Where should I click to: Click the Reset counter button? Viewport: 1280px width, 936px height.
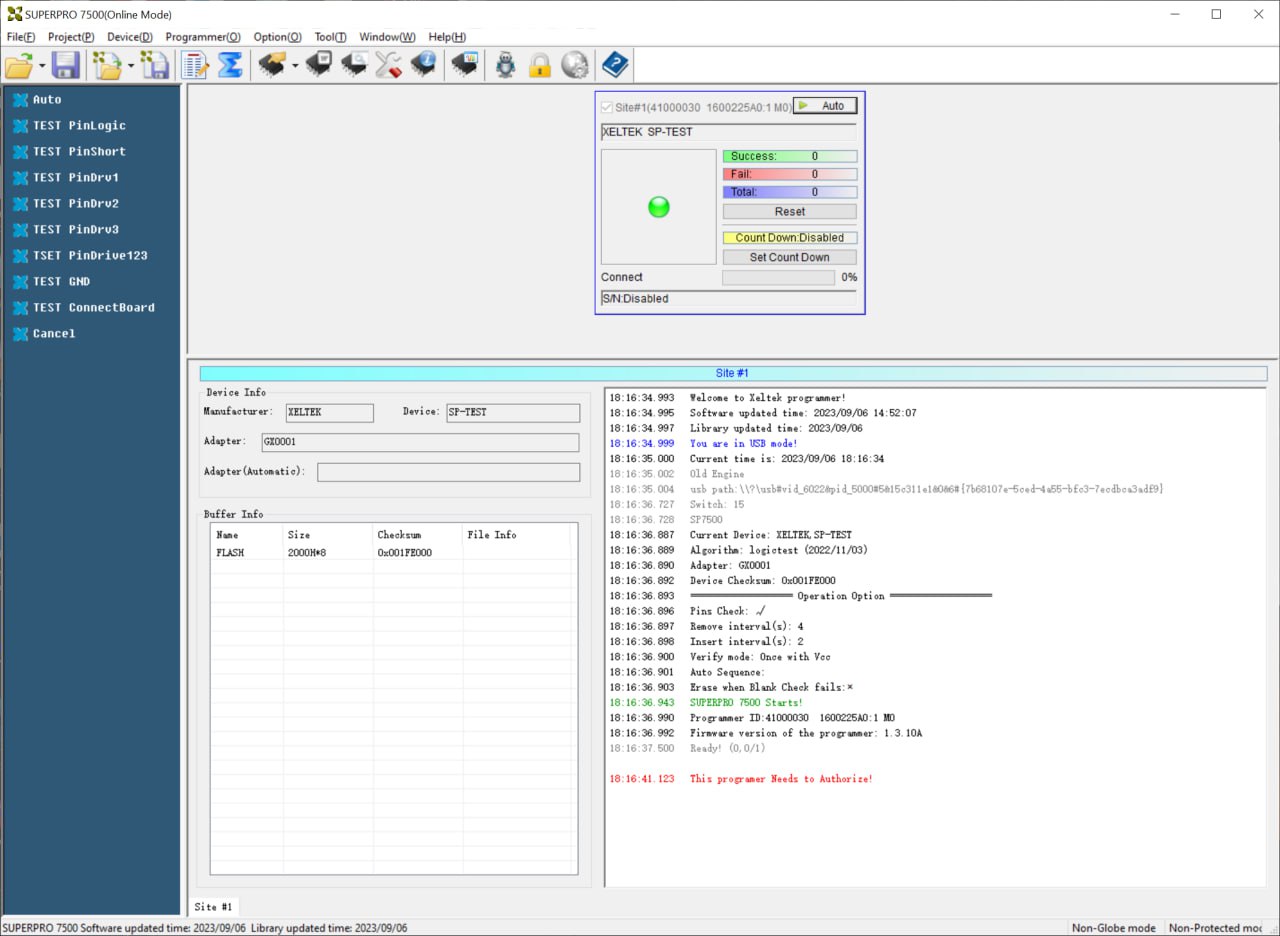[x=790, y=212]
